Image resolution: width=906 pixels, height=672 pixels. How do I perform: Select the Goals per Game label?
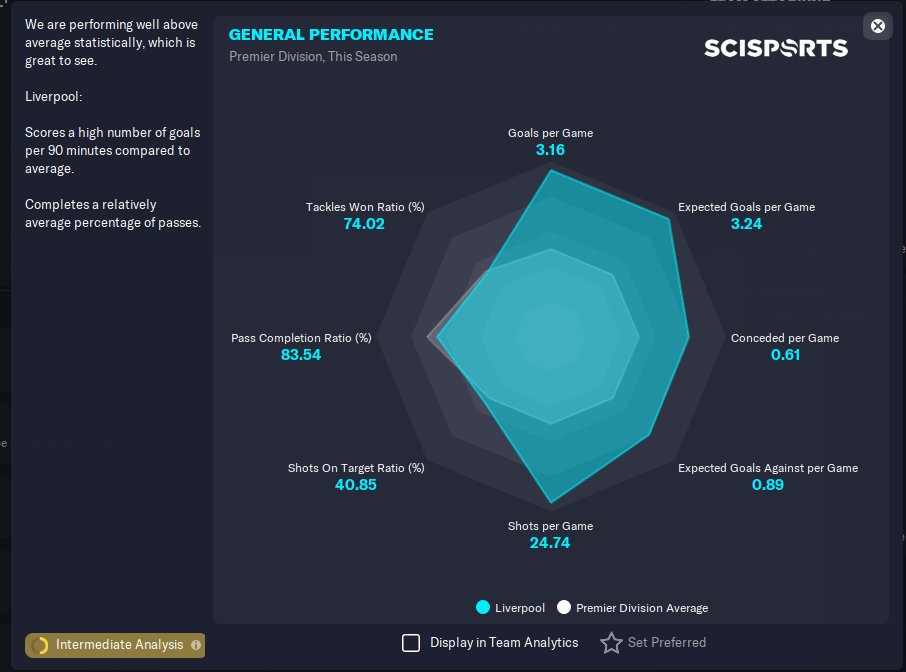pyautogui.click(x=550, y=133)
